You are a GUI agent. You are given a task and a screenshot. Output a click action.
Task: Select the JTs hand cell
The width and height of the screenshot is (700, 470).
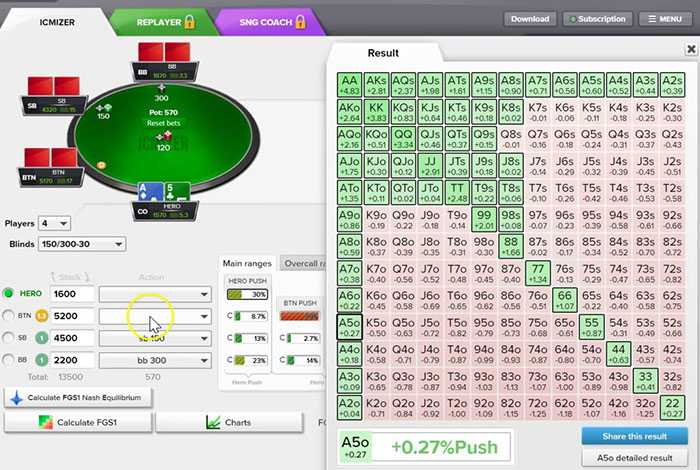457,166
